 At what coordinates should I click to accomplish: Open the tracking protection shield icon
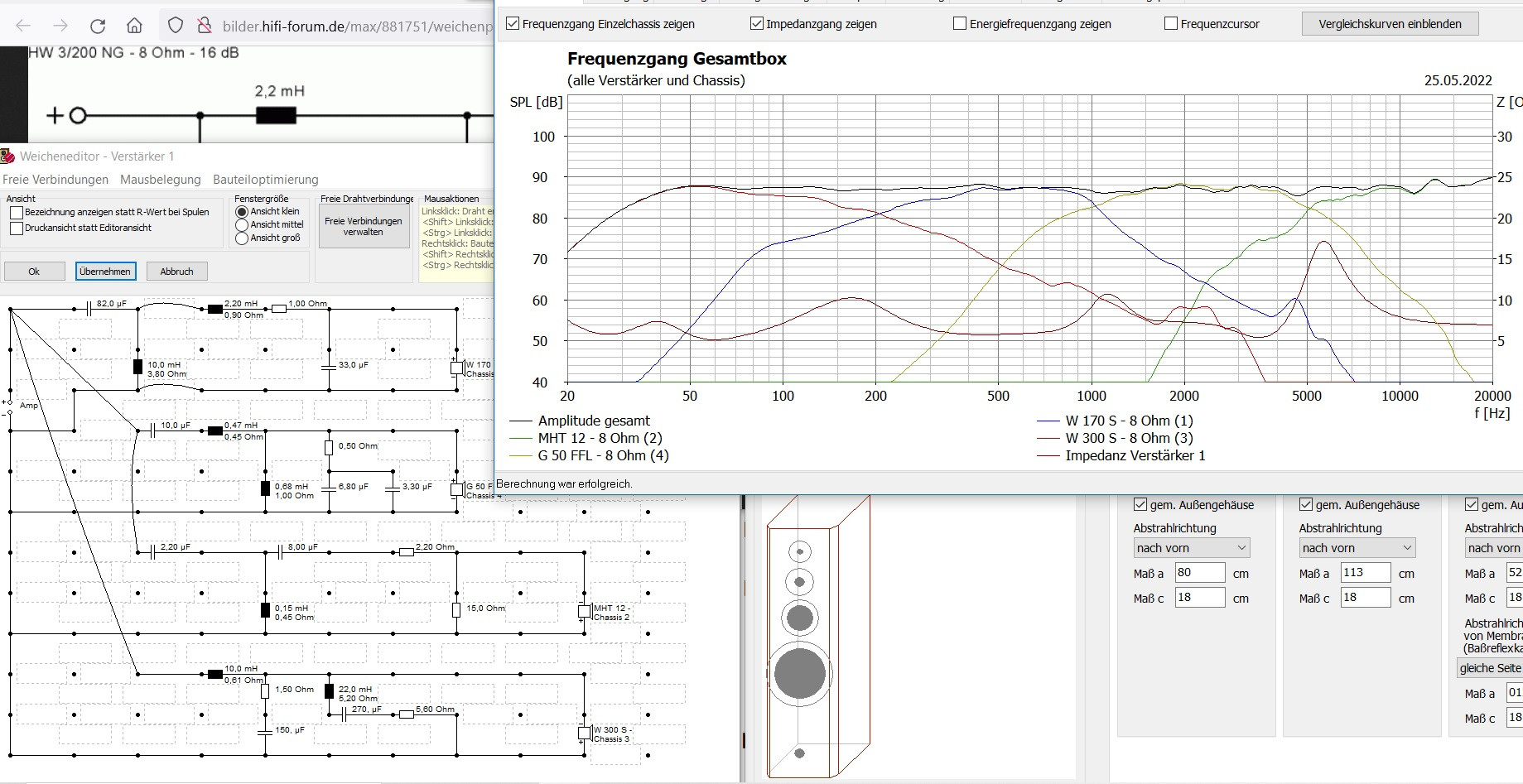pos(176,26)
